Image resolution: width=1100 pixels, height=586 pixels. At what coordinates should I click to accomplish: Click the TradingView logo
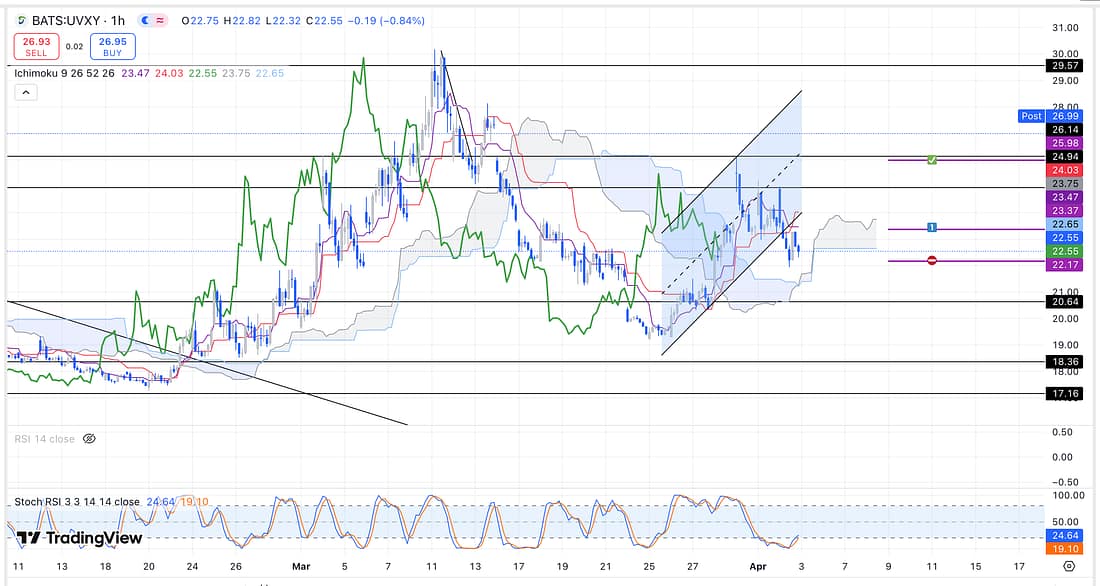click(x=79, y=538)
